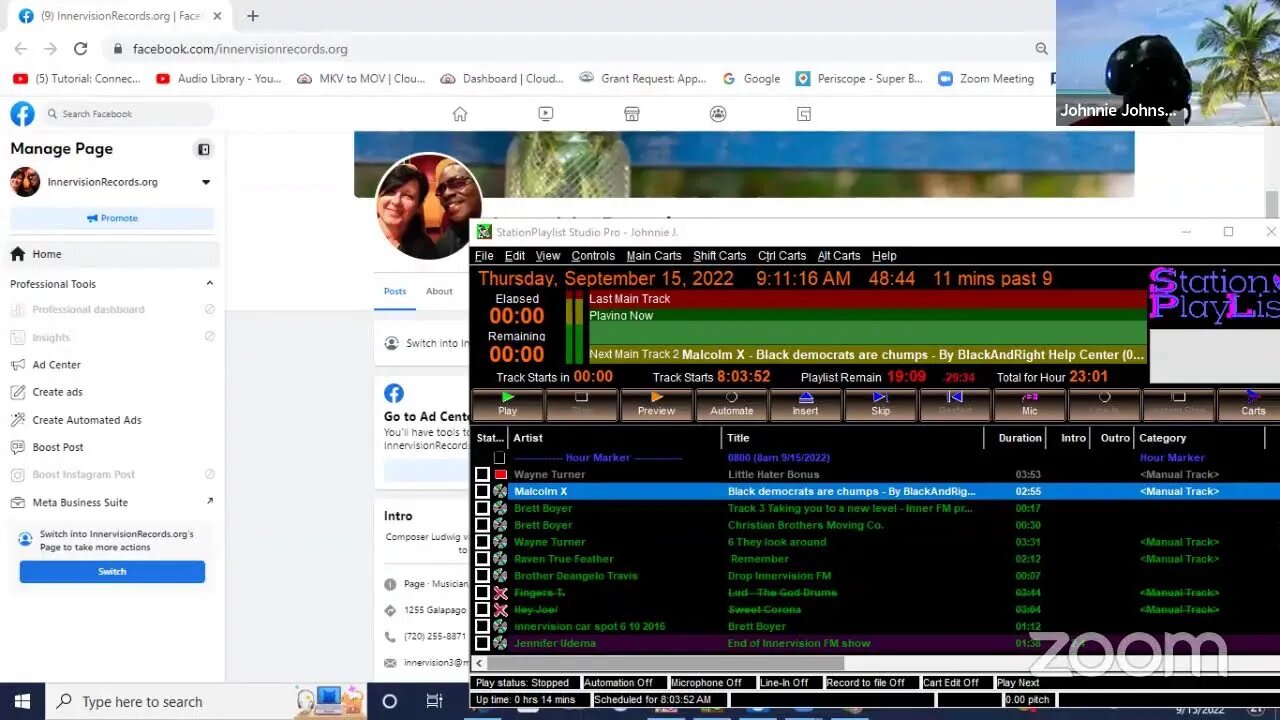Open the Controls menu
Viewport: 1280px width, 720px height.
pos(593,256)
